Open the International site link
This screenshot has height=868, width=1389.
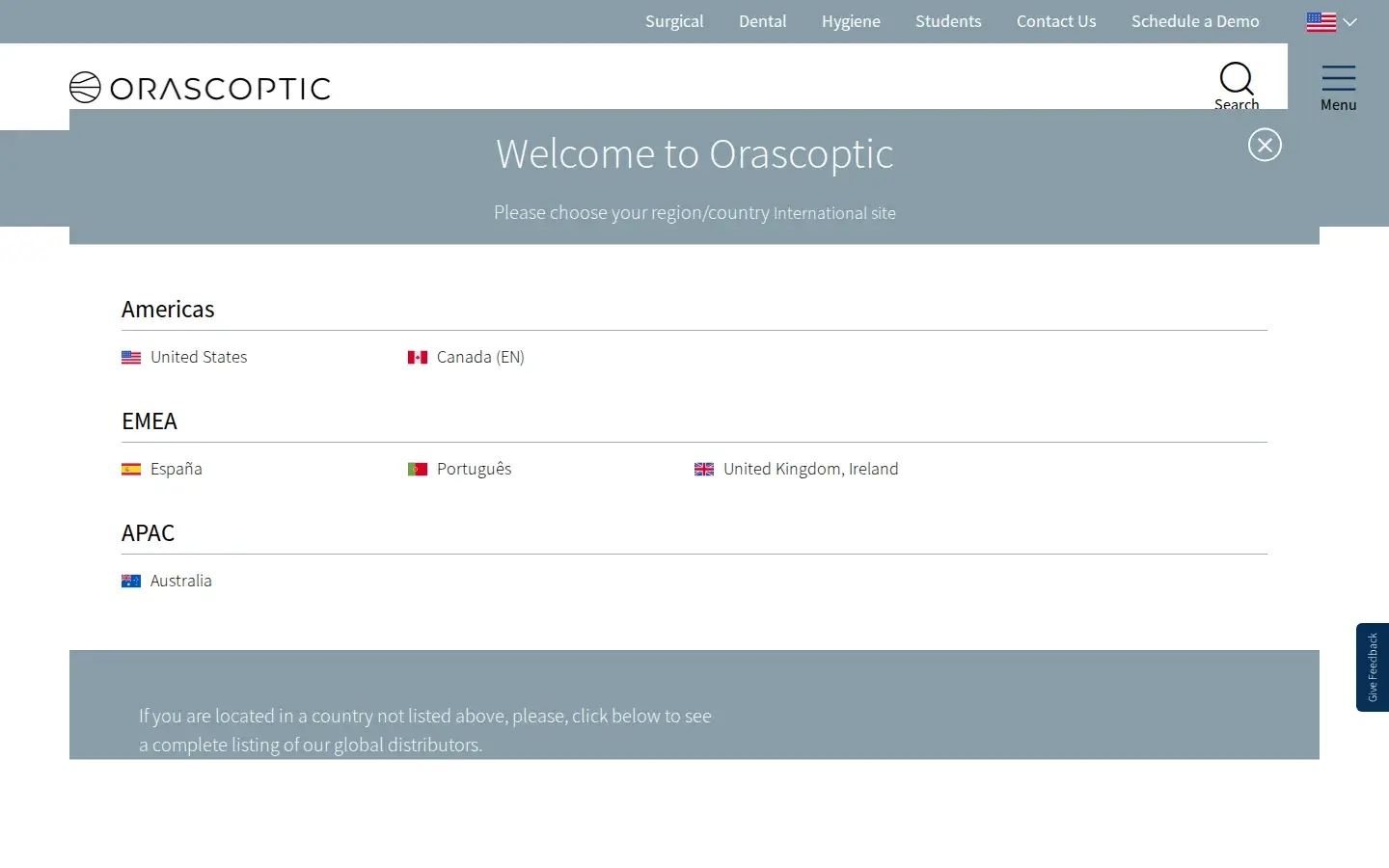click(834, 213)
